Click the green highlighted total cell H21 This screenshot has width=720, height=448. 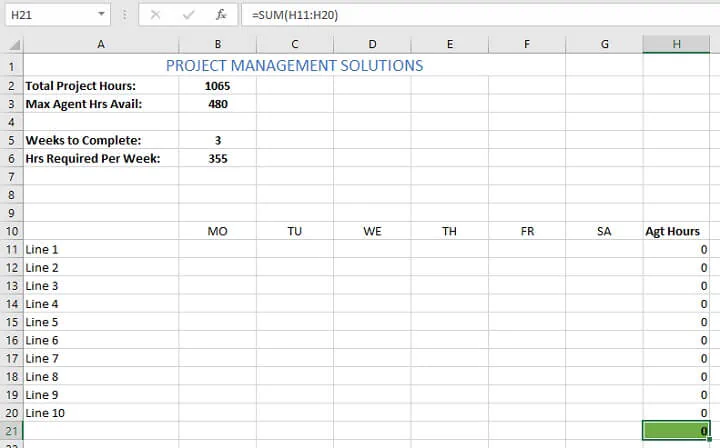click(676, 431)
